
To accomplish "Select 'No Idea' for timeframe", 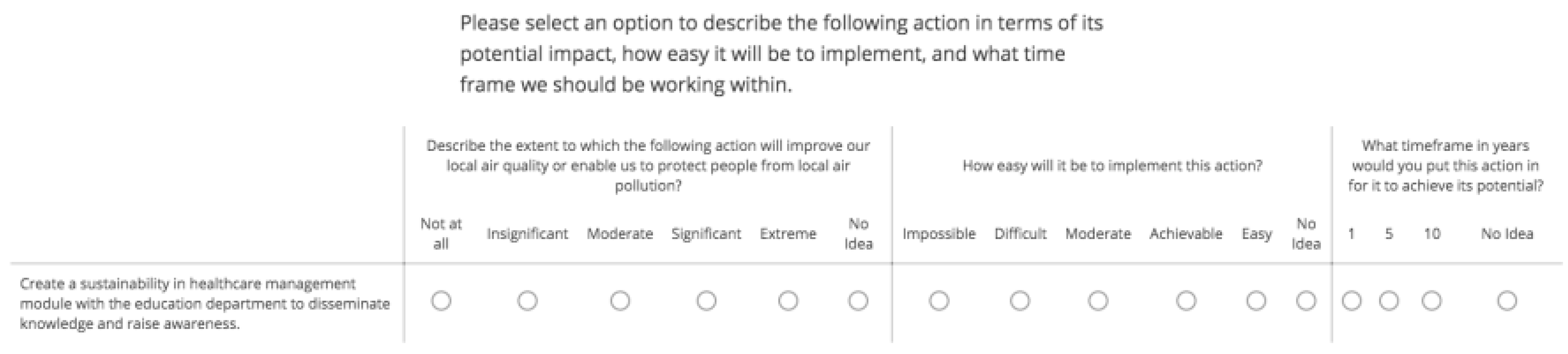I will point(1506,300).
